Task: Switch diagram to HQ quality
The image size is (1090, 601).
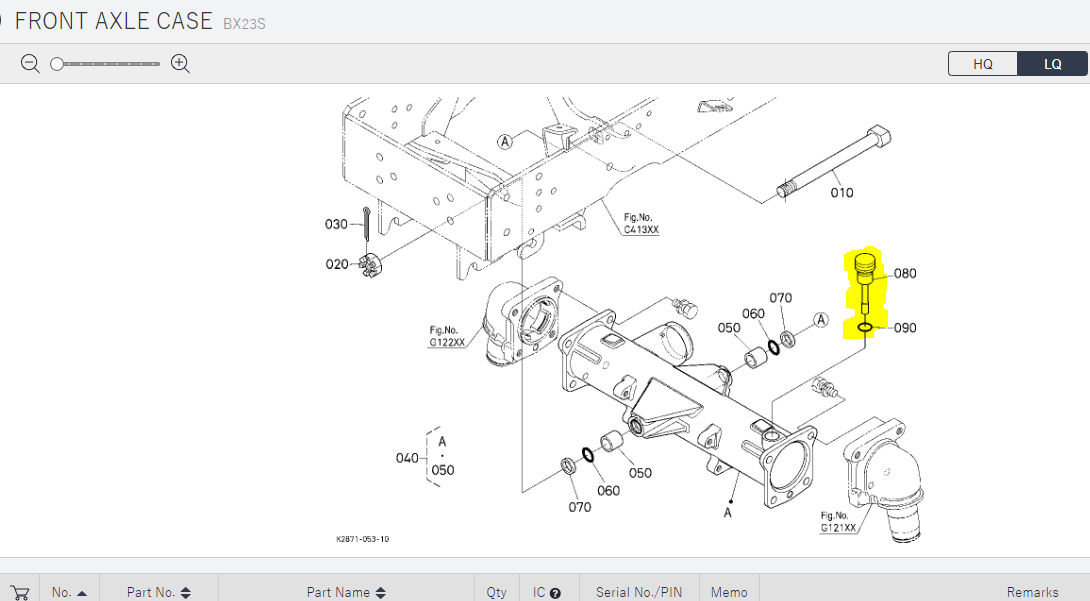Action: [983, 64]
